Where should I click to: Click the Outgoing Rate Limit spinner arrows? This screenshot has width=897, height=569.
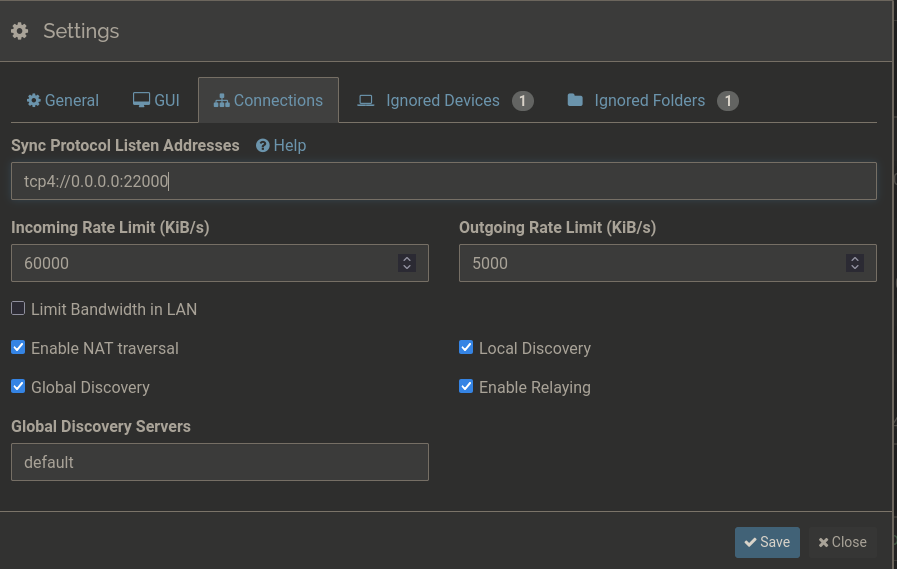click(855, 263)
